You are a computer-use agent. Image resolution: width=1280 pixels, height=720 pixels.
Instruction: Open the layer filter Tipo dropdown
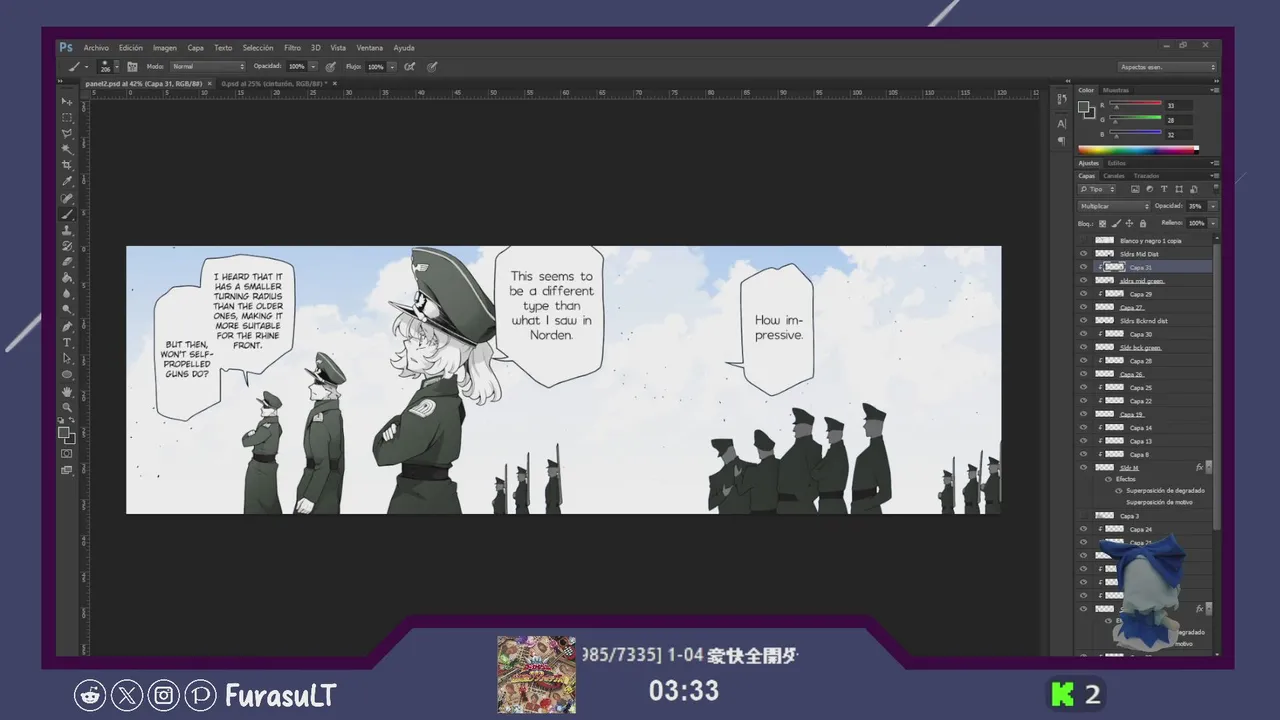tap(1097, 189)
